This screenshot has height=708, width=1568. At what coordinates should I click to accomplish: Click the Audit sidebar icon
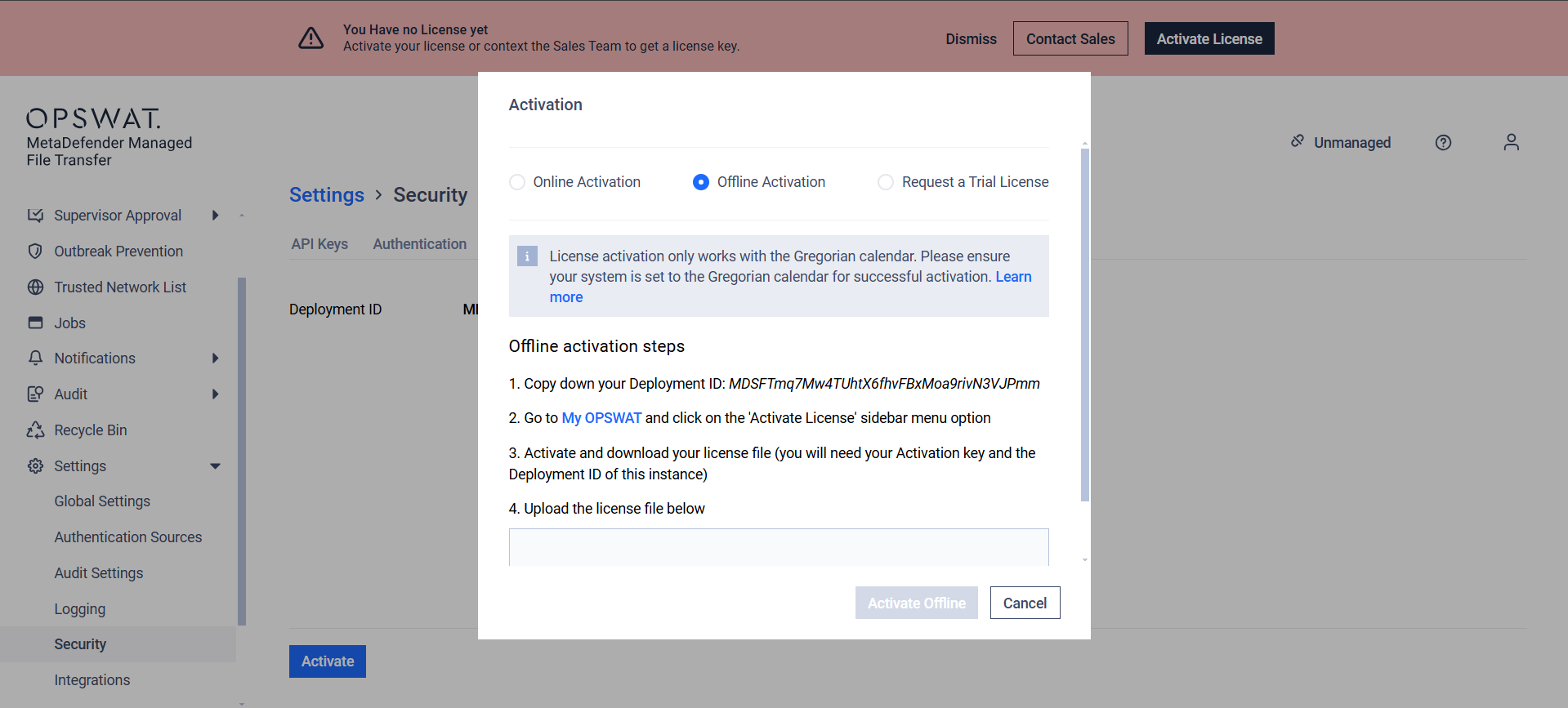tap(35, 394)
